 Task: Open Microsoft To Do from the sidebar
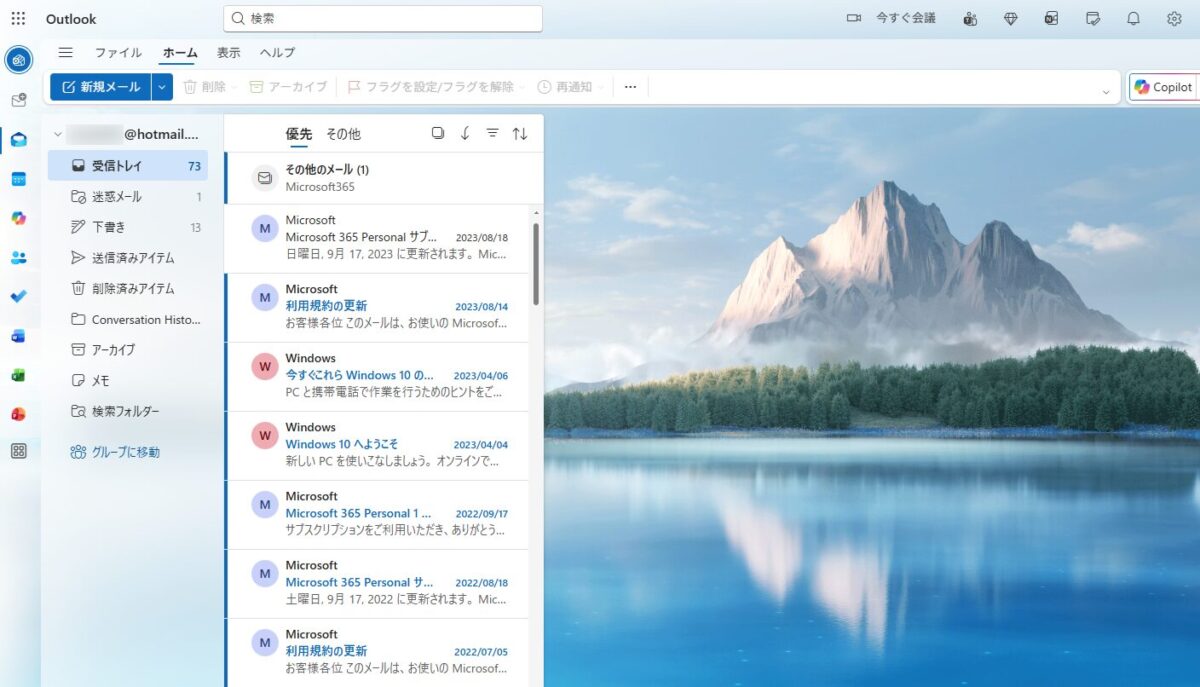pos(20,296)
